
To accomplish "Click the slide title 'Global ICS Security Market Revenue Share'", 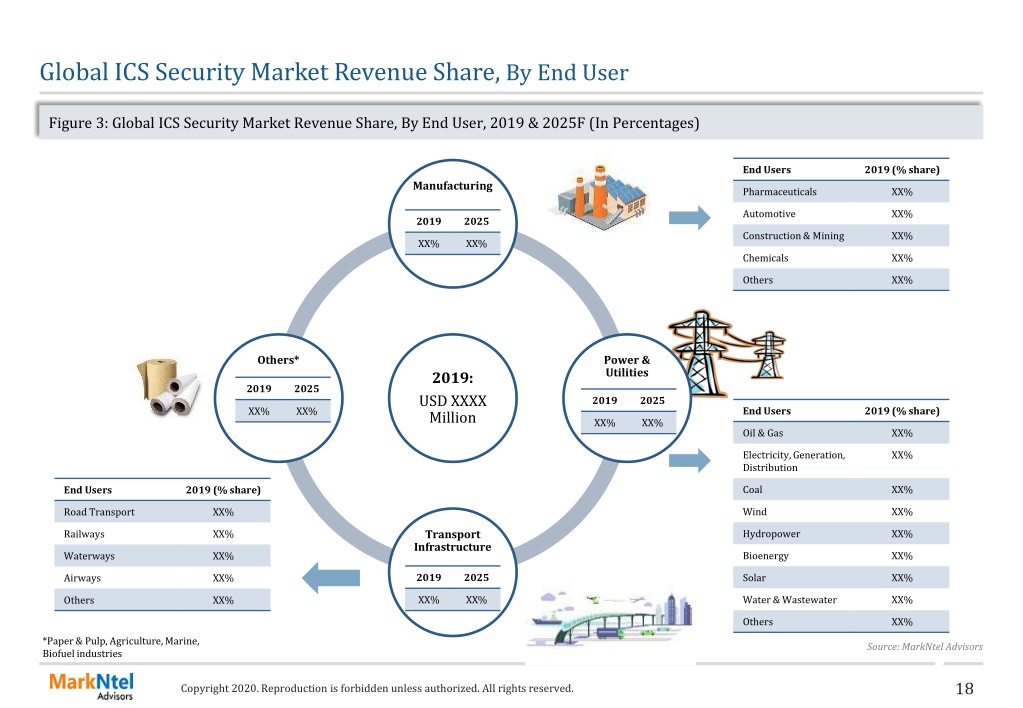I will click(269, 72).
